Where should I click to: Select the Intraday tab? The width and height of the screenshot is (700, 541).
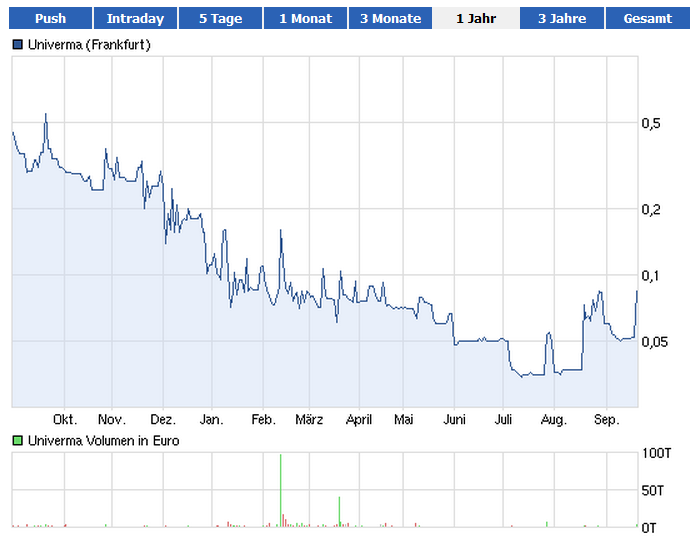pos(135,18)
